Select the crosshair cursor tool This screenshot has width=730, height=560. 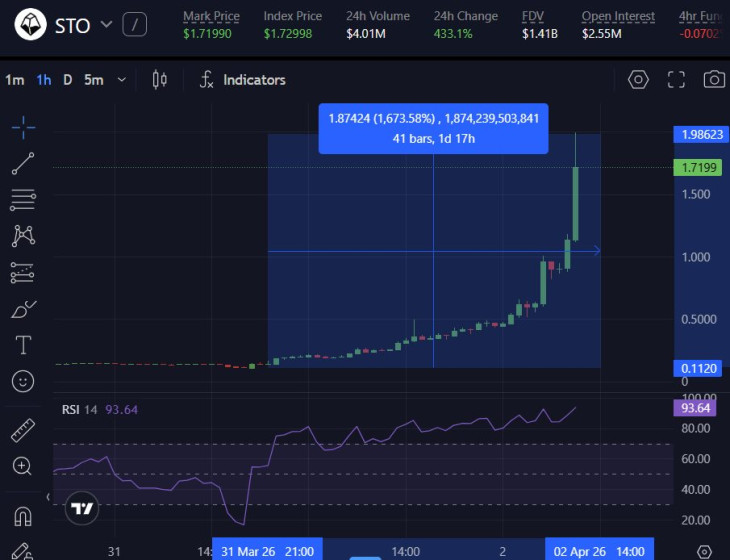(x=23, y=127)
